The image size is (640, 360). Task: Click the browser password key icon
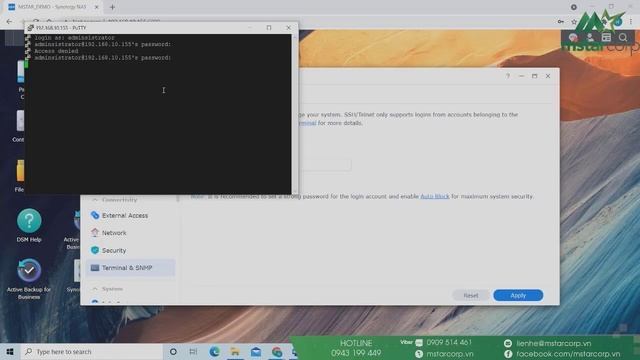point(561,22)
